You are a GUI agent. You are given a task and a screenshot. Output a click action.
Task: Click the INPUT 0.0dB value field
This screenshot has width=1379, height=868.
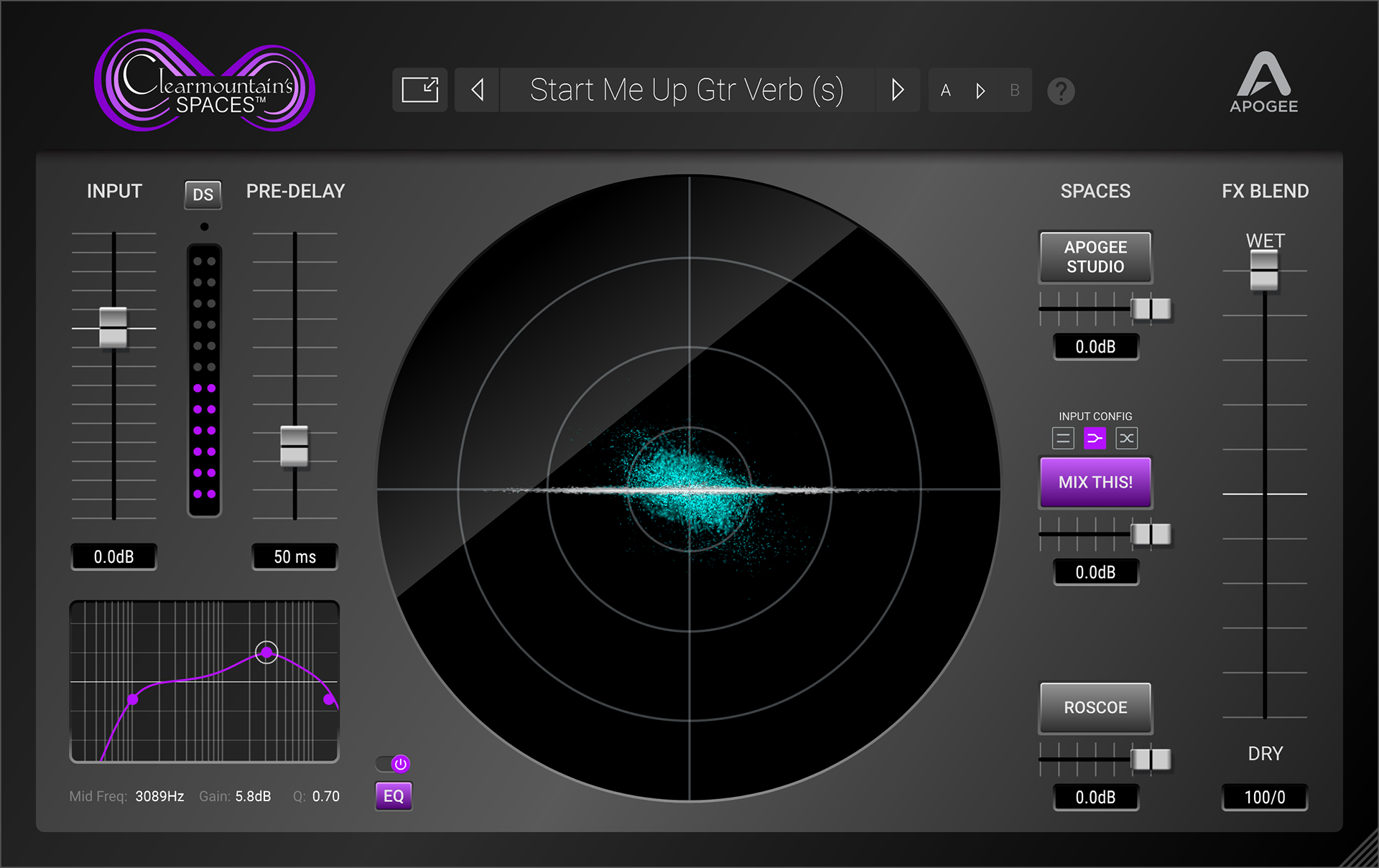tap(114, 557)
